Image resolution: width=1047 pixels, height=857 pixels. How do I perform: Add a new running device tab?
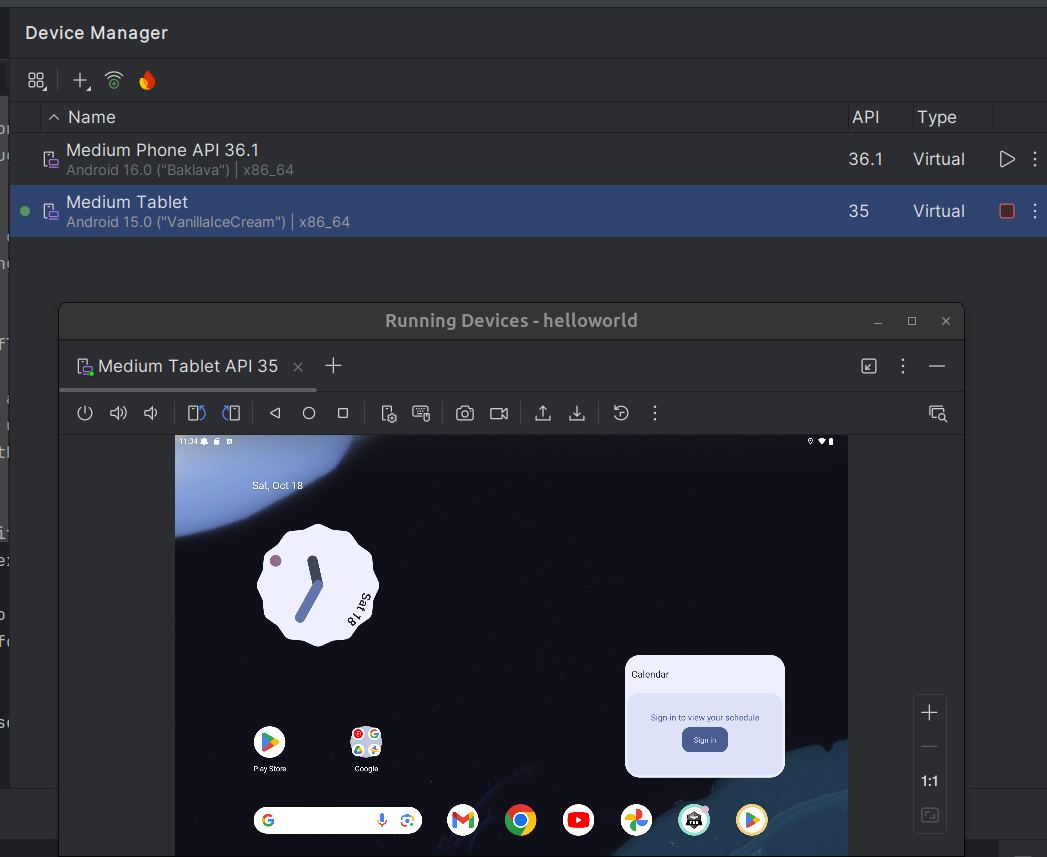point(334,366)
